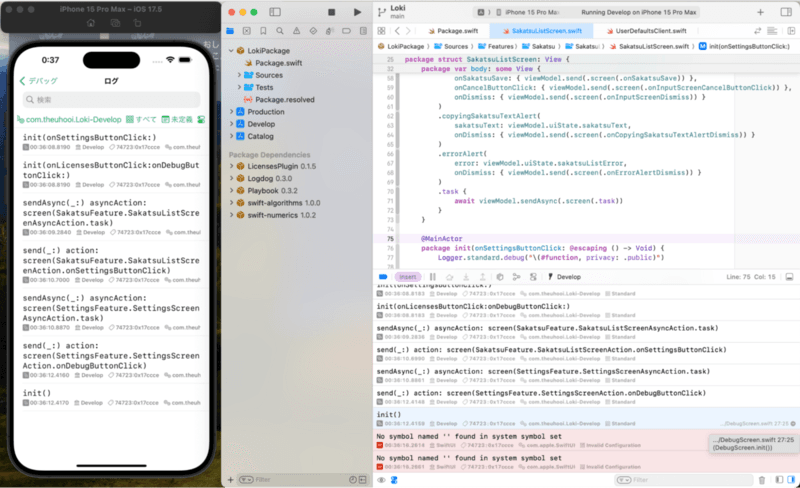Go back in editor history
Image resolution: width=800 pixels, height=488 pixels.
point(397,31)
